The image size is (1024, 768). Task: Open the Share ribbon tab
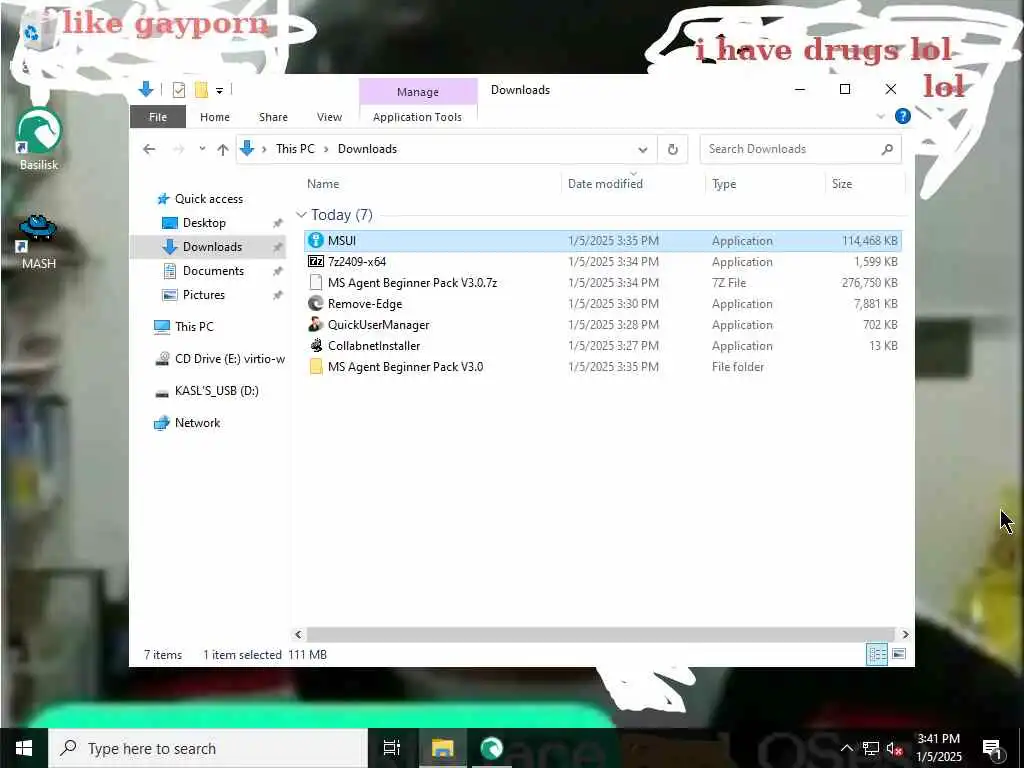(x=273, y=117)
